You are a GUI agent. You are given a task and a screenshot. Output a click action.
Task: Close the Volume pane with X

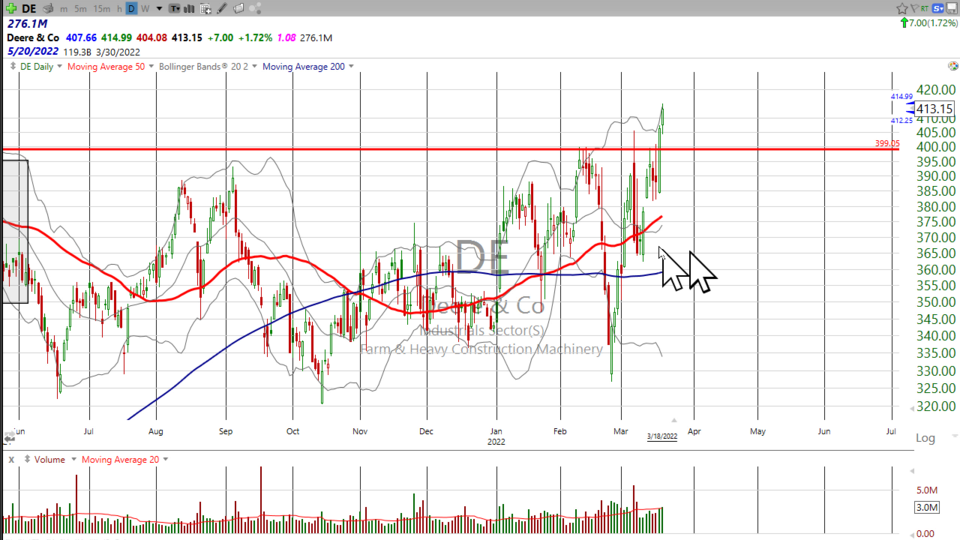point(11,459)
